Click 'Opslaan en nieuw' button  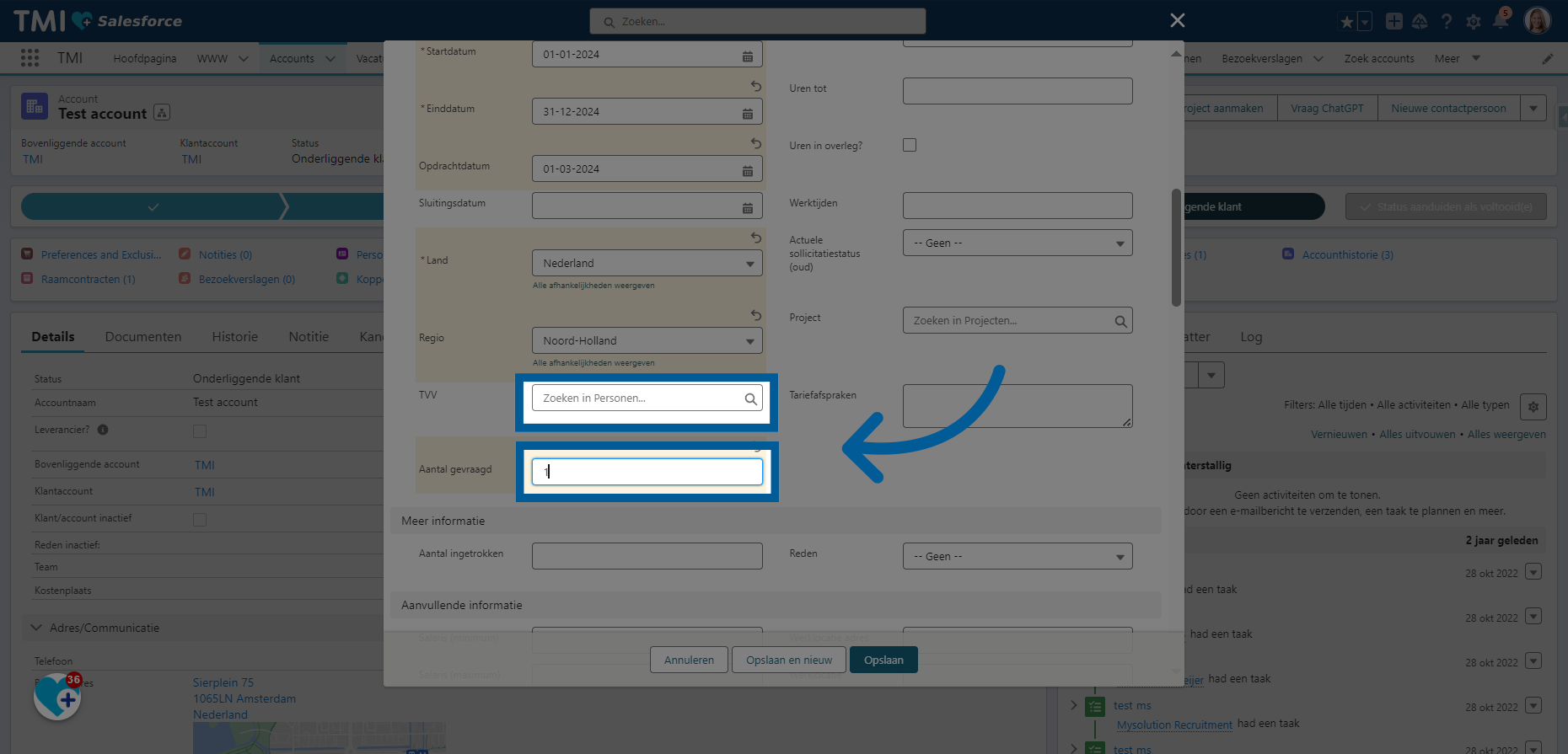789,660
